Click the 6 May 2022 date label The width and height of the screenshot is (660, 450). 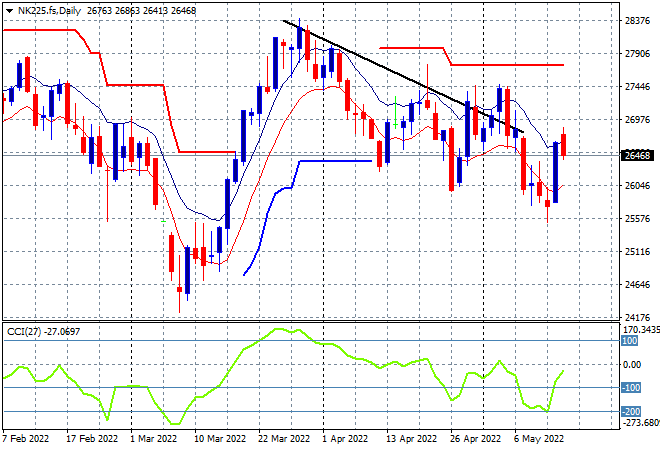pyautogui.click(x=539, y=439)
